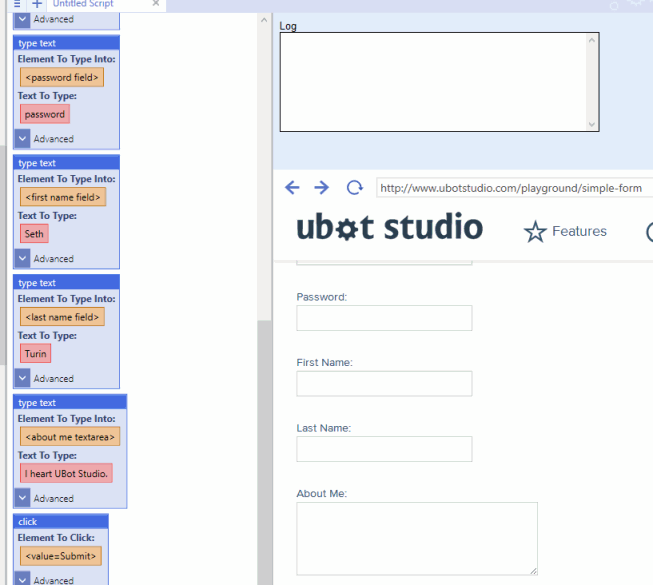Click header of type text for Seth
This screenshot has width=653, height=585.
click(67, 163)
